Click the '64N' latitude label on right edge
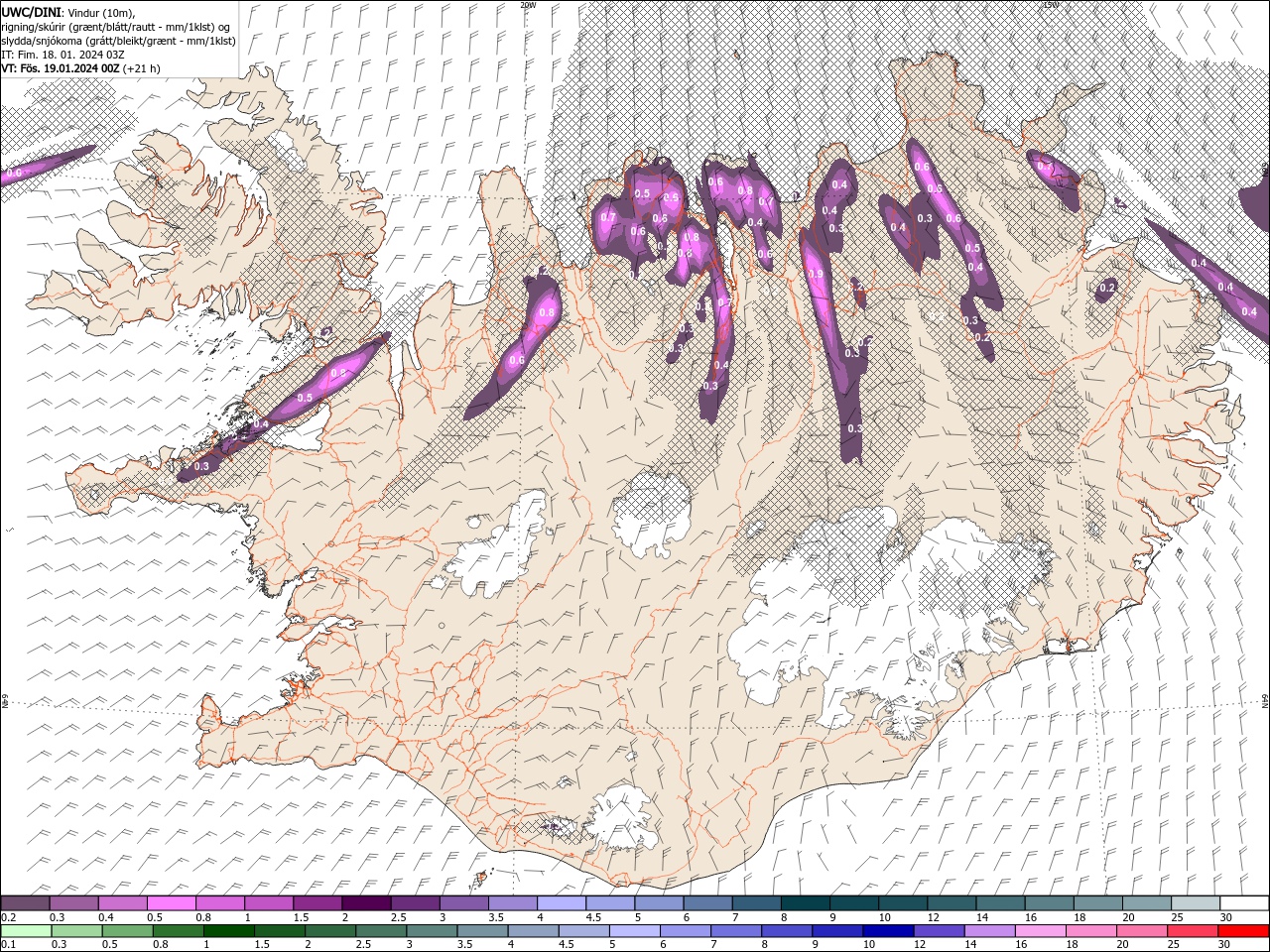 tap(1265, 702)
